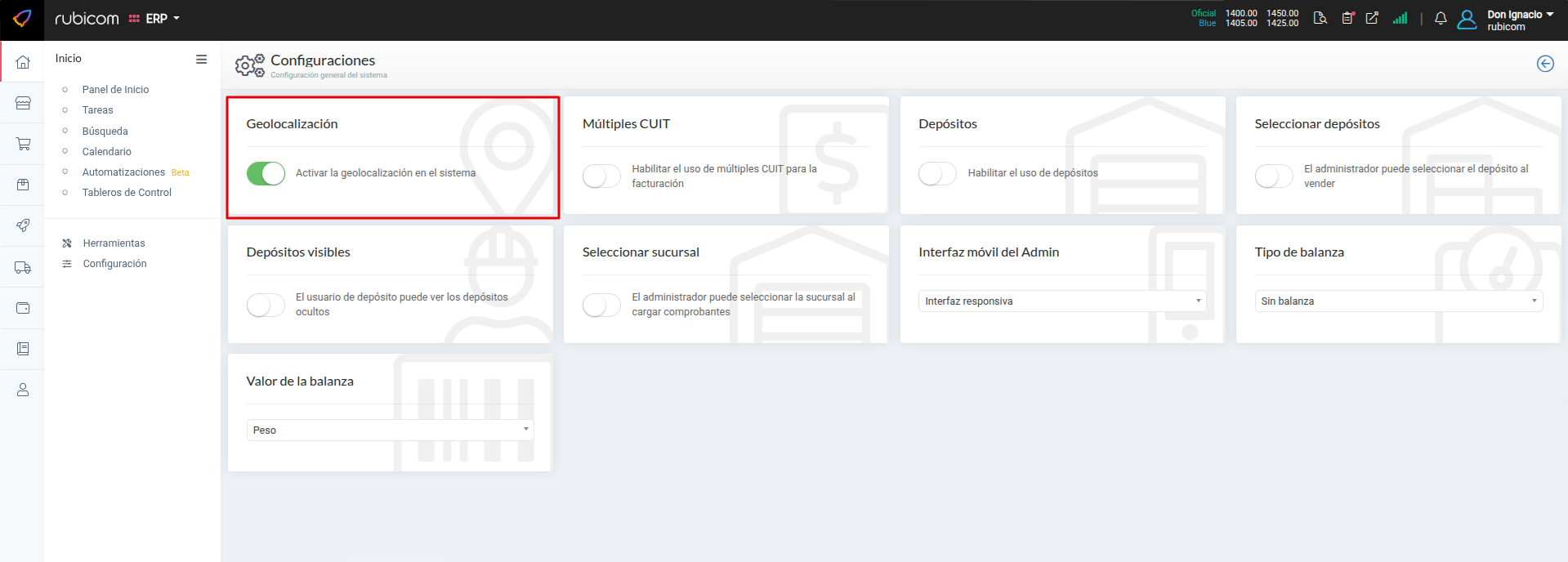Click the delivery truck sidebar icon
The image size is (1568, 562).
tap(23, 267)
